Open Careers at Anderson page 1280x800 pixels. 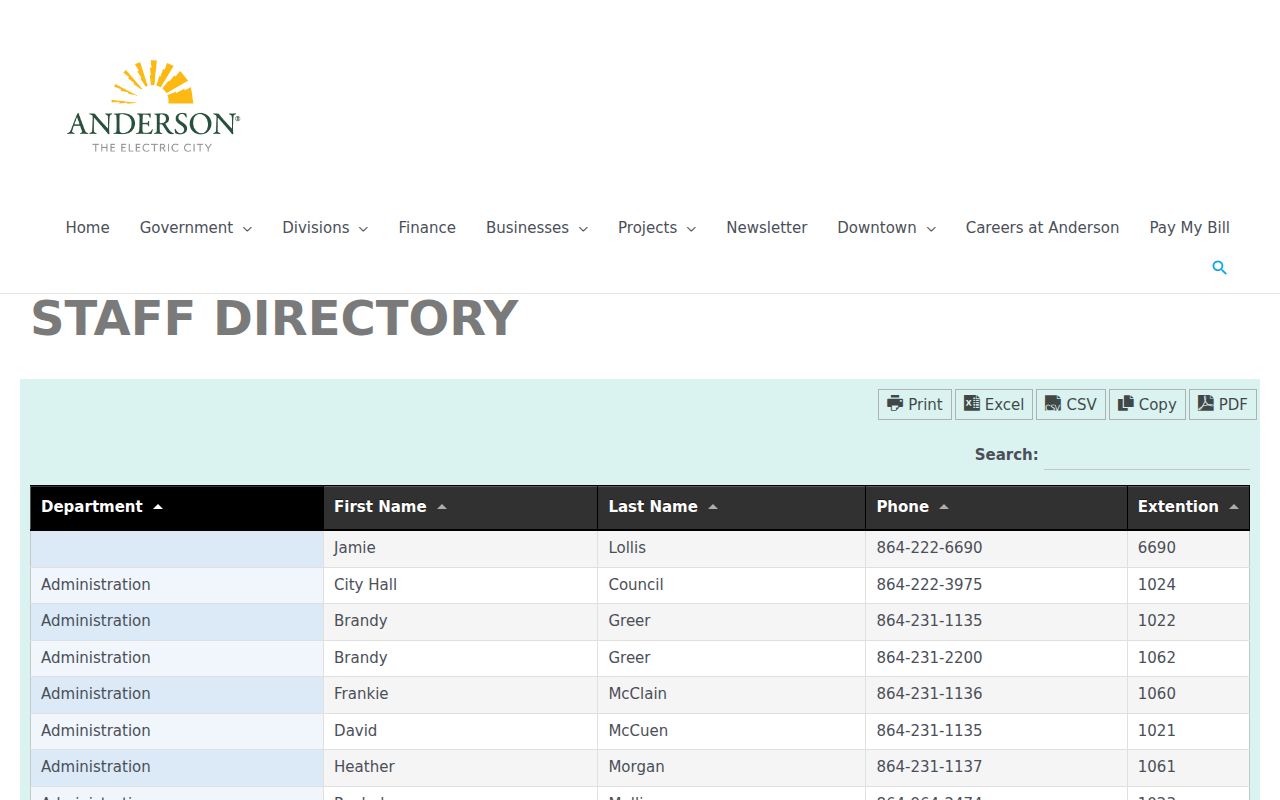click(1042, 228)
